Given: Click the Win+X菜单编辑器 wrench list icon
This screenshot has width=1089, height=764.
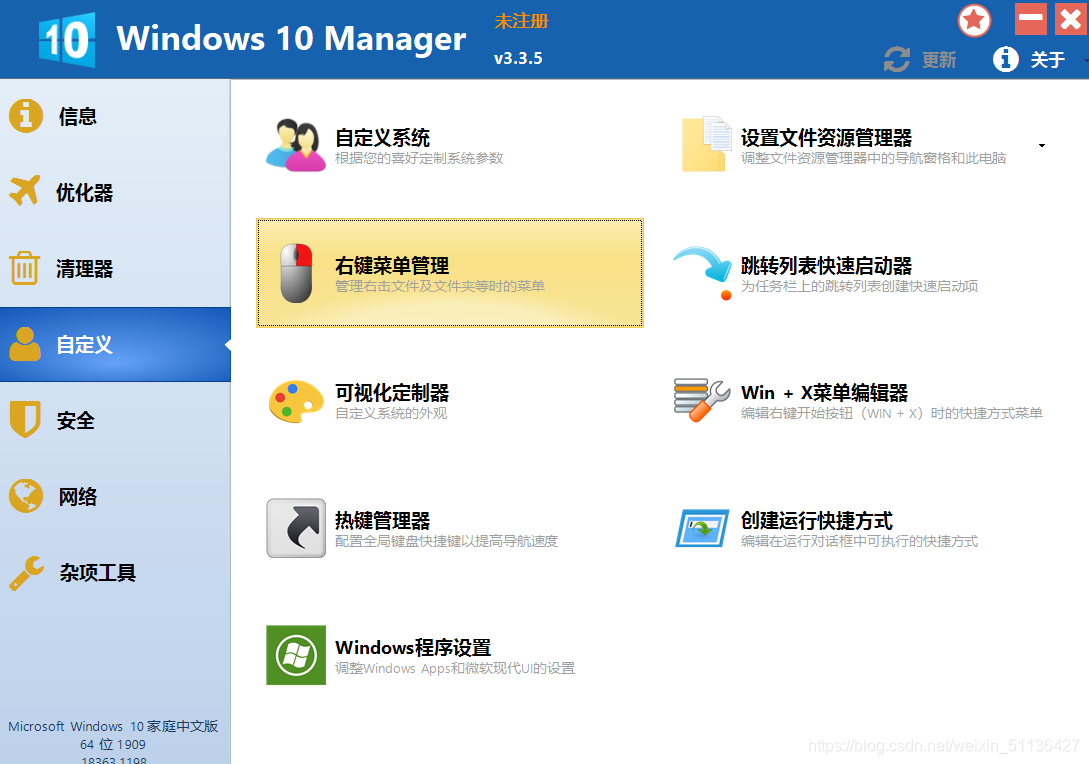Looking at the screenshot, I should [701, 399].
